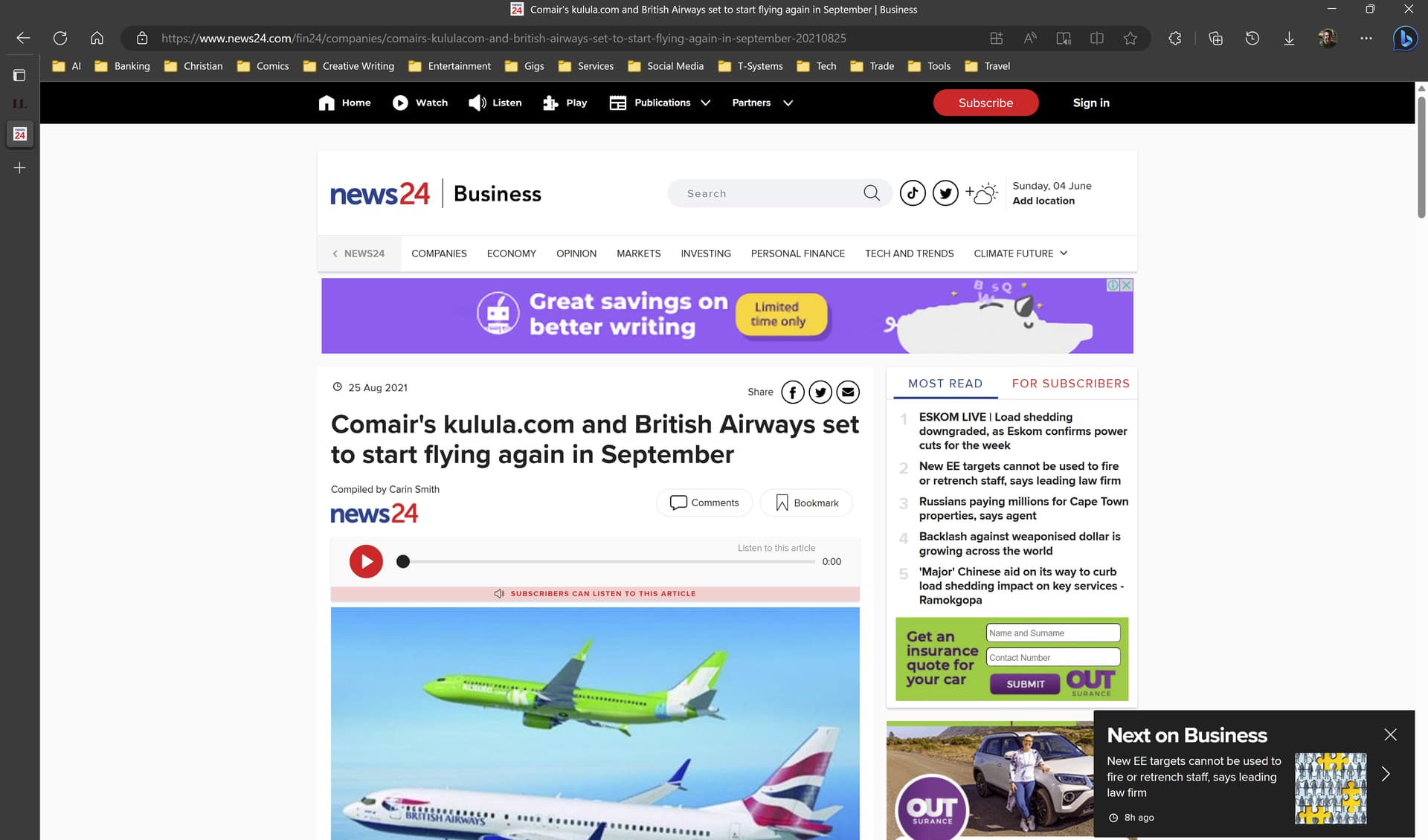Open Bing sidebar icon
The width and height of the screenshot is (1428, 840).
click(1405, 38)
